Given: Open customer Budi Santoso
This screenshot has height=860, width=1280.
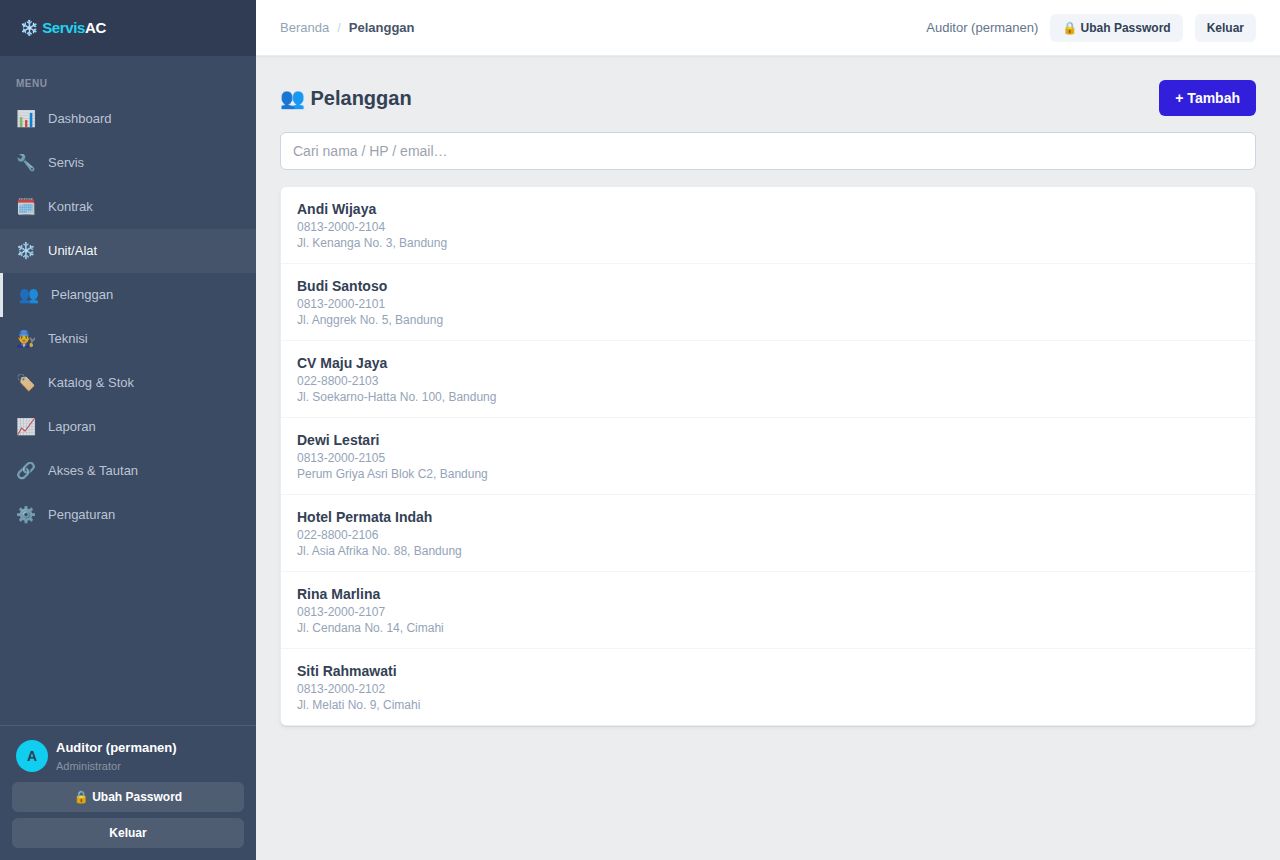Looking at the screenshot, I should coord(768,303).
